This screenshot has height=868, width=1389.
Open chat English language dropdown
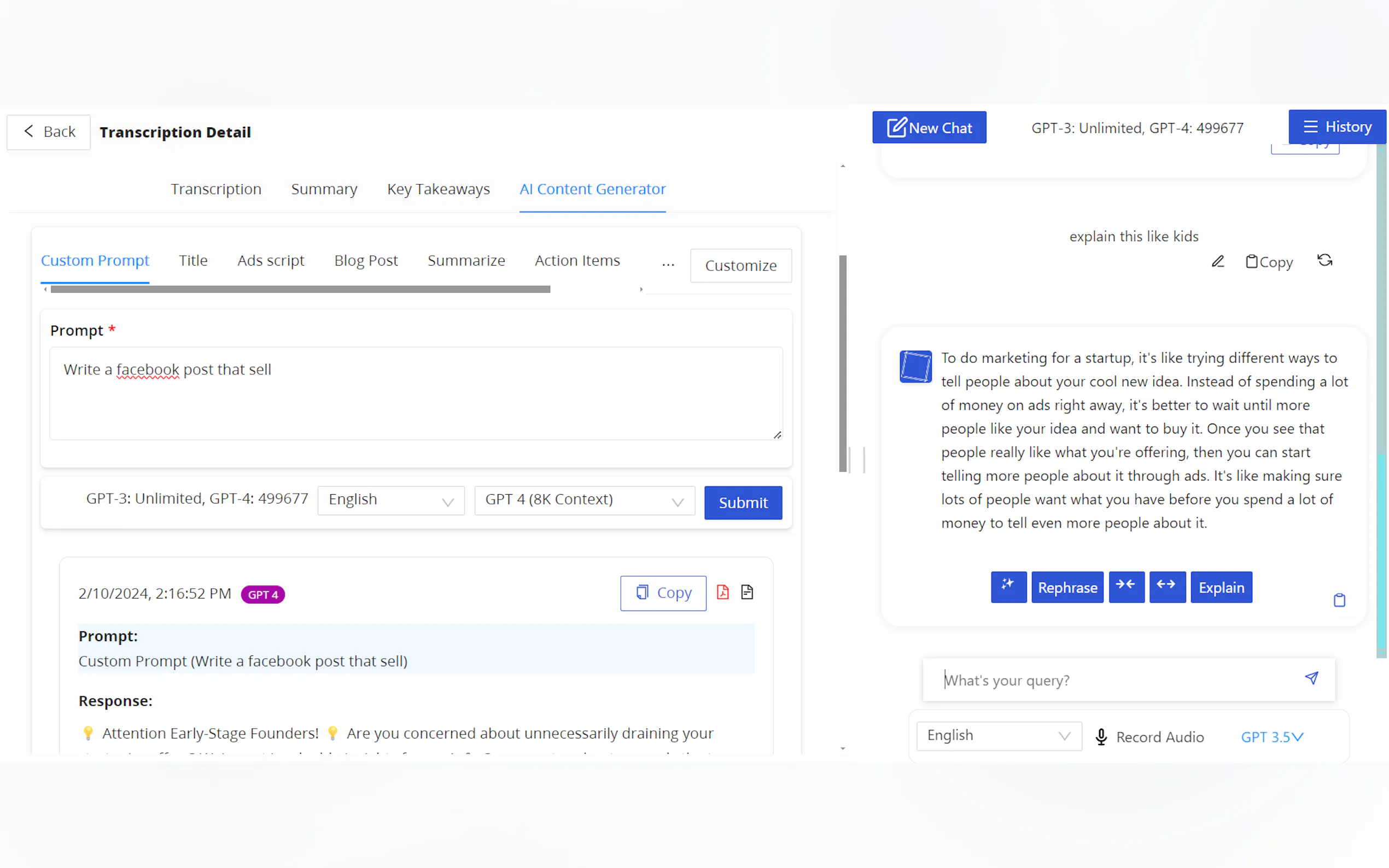pyautogui.click(x=999, y=735)
